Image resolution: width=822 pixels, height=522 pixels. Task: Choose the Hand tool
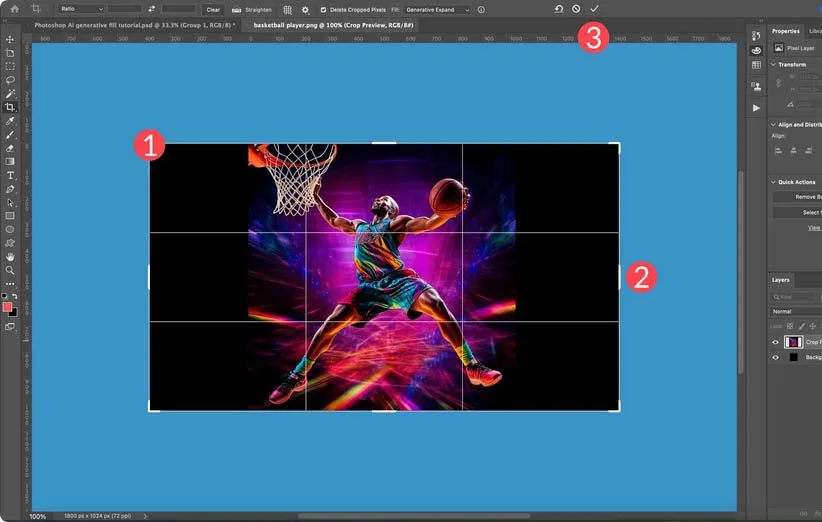click(10, 257)
